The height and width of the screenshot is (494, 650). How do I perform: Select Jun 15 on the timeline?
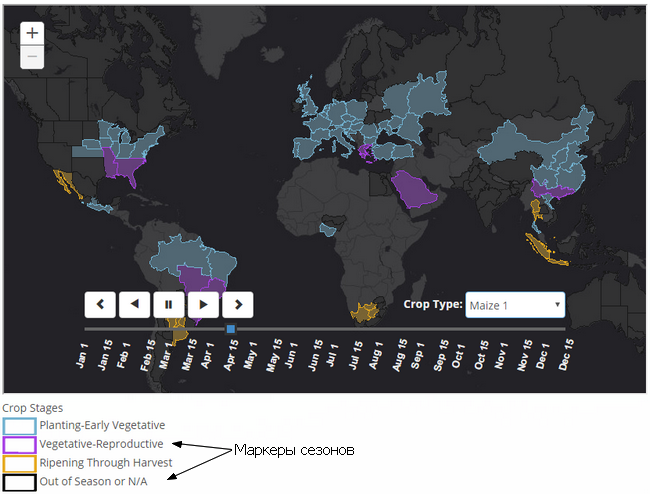click(x=315, y=355)
